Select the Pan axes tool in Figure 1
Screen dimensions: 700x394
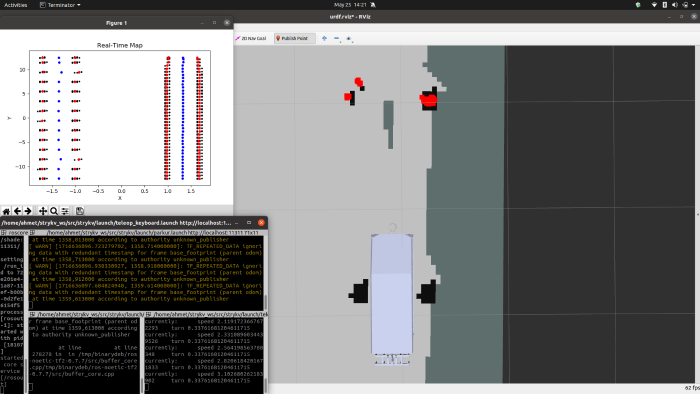(43, 211)
